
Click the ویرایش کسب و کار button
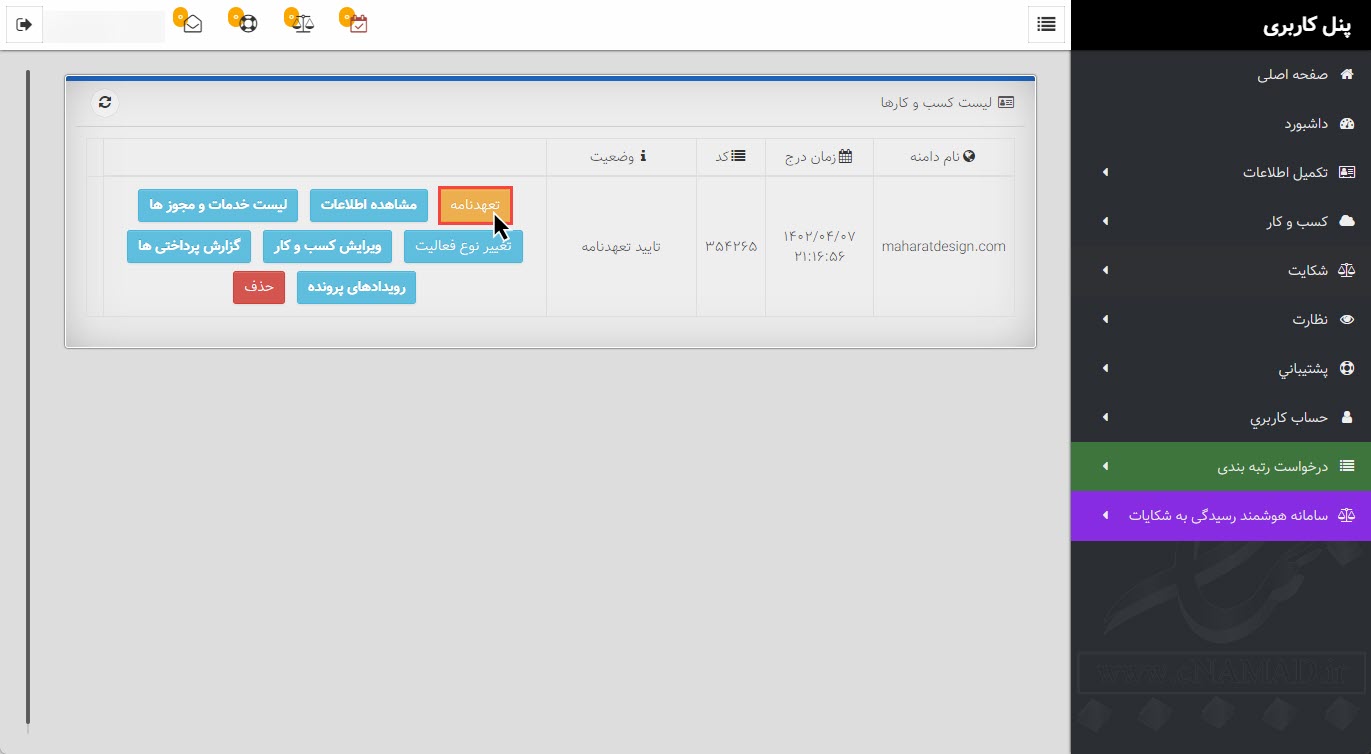(x=327, y=246)
